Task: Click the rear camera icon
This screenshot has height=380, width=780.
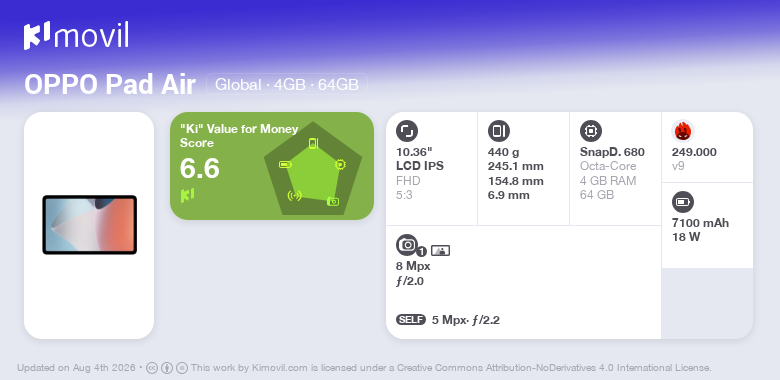Action: [407, 245]
